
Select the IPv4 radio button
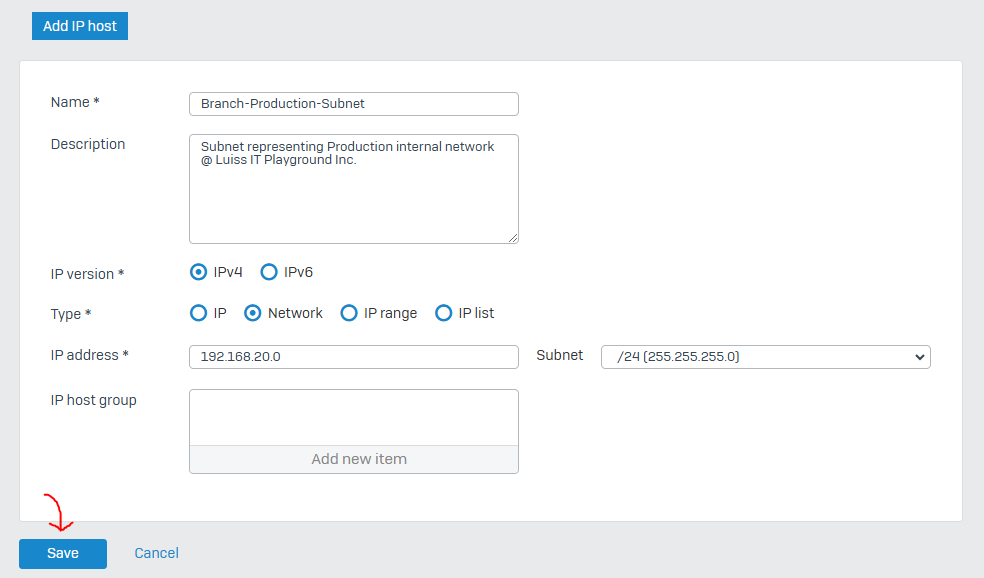pyautogui.click(x=198, y=272)
